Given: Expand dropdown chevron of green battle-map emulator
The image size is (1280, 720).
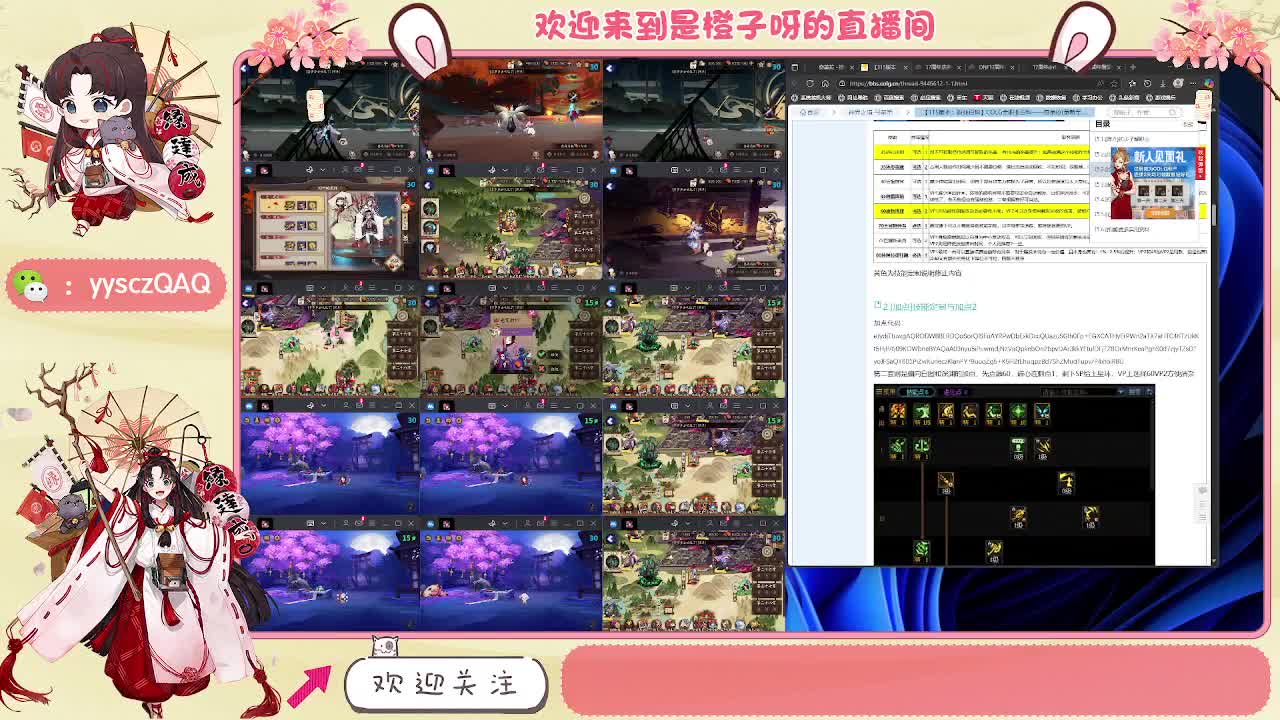Looking at the screenshot, I should tap(505, 169).
